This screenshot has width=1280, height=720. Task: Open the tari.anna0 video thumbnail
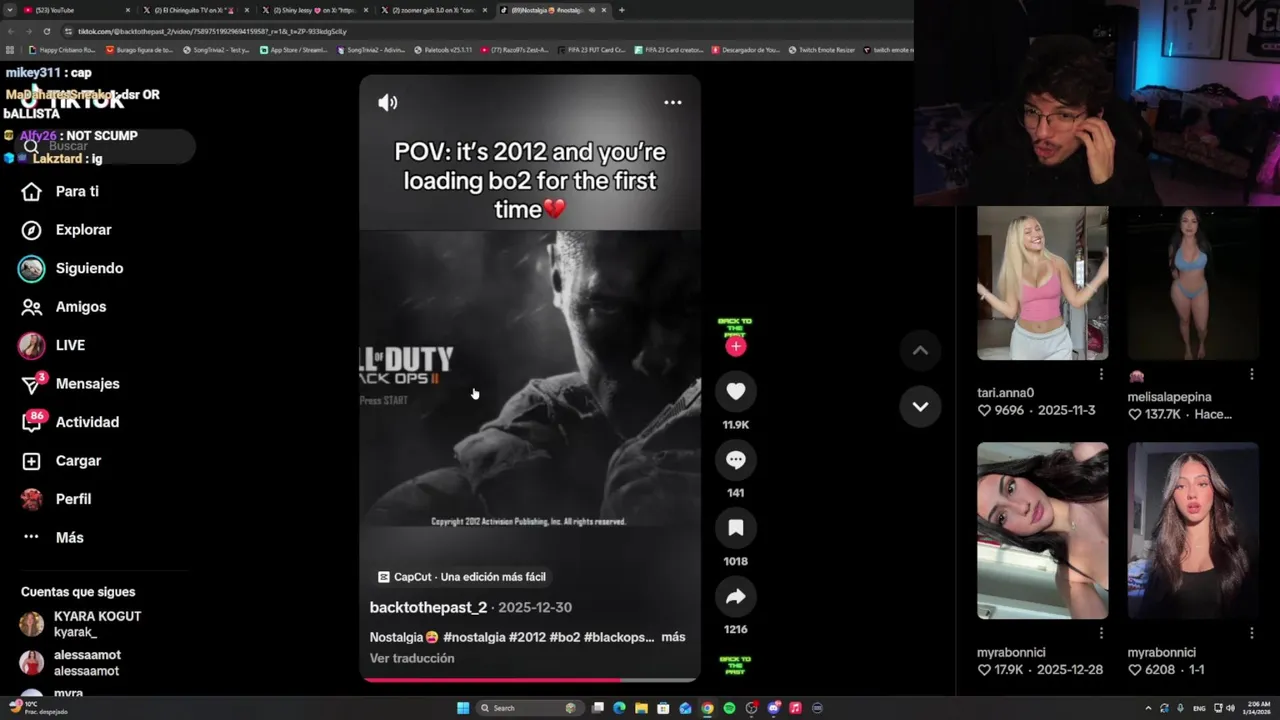coord(1042,283)
